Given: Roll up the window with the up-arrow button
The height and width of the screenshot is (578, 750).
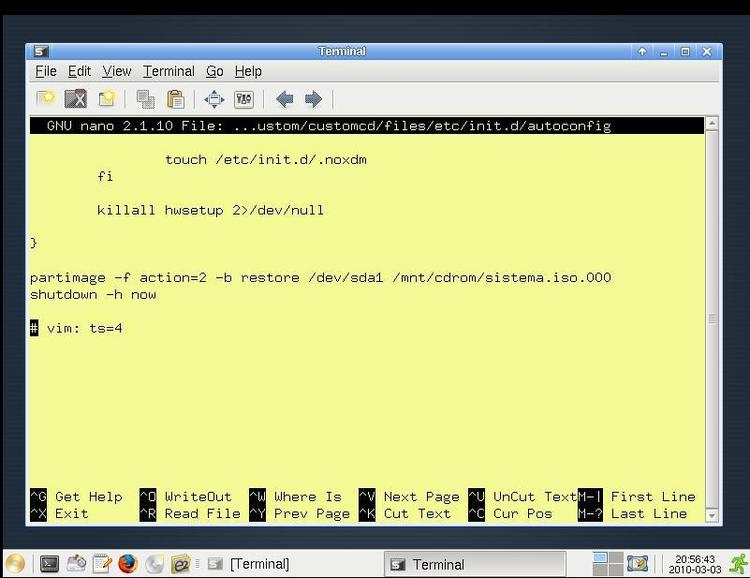Looking at the screenshot, I should pos(642,51).
